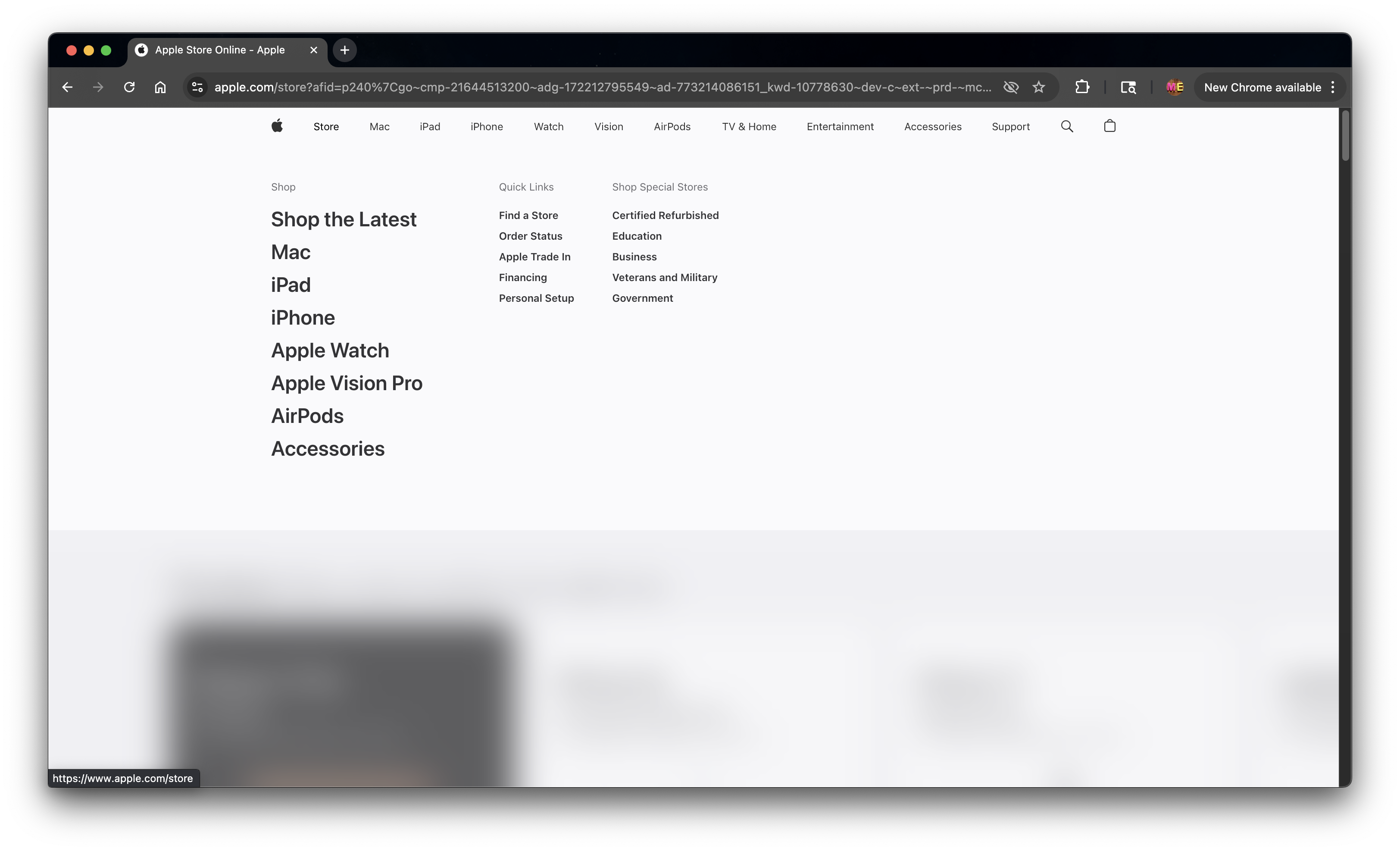The height and width of the screenshot is (851, 1400).
Task: Click the Apple logo in navigation
Action: pos(277,126)
